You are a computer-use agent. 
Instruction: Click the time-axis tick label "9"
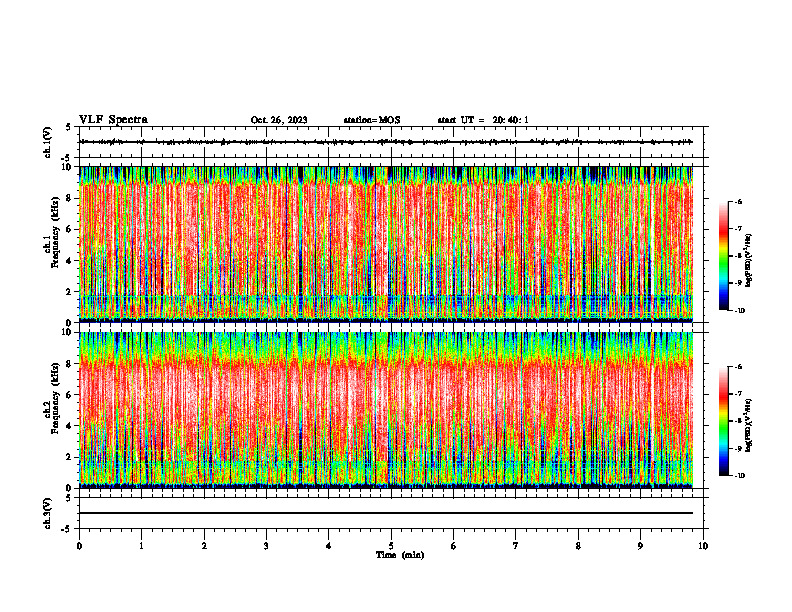[x=640, y=546]
